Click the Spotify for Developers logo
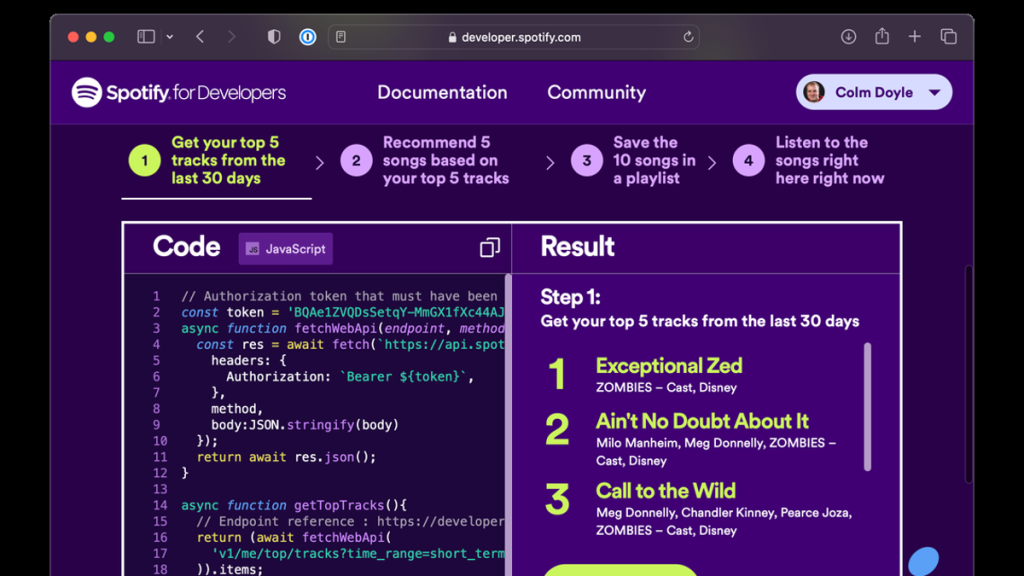Image resolution: width=1024 pixels, height=576 pixels. pyautogui.click(x=179, y=93)
